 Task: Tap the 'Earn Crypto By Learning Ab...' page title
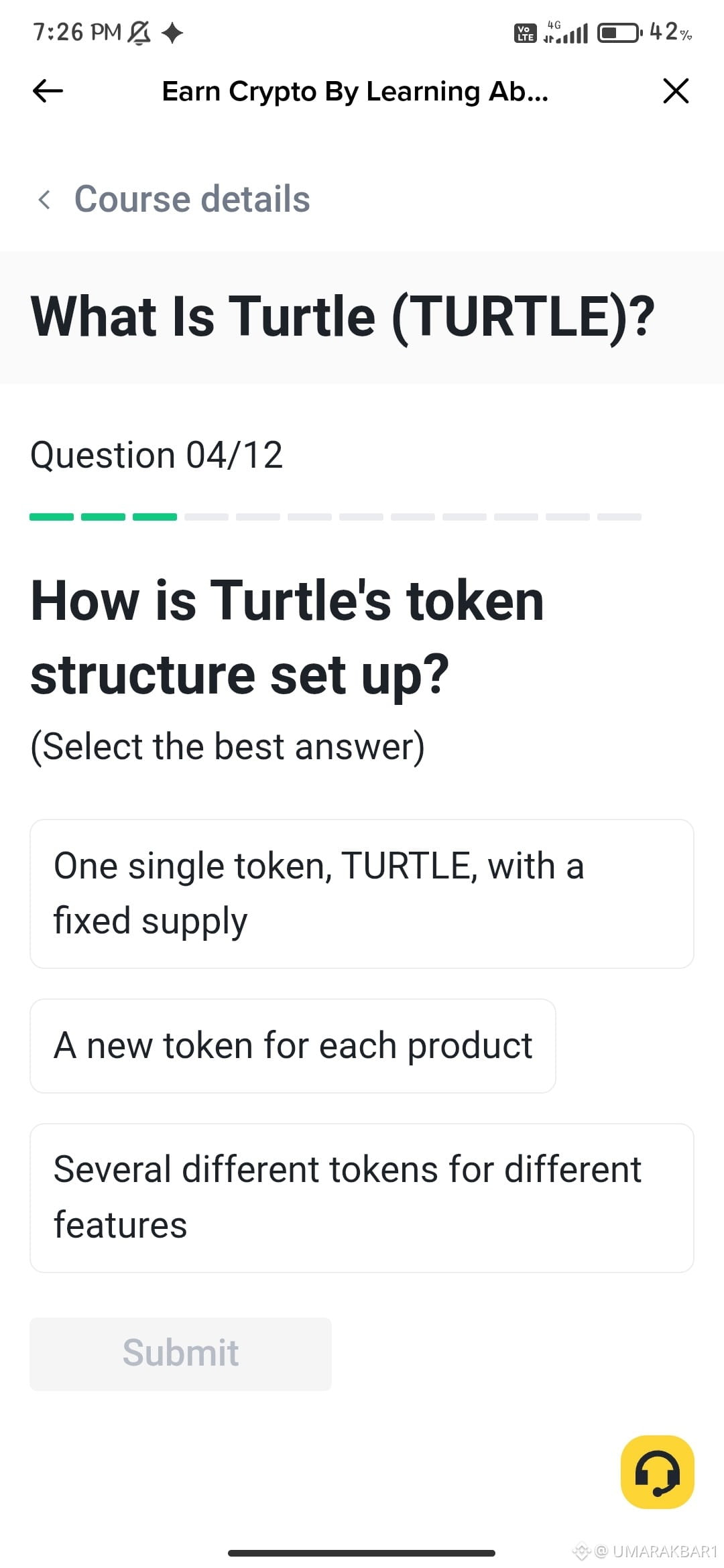[355, 92]
